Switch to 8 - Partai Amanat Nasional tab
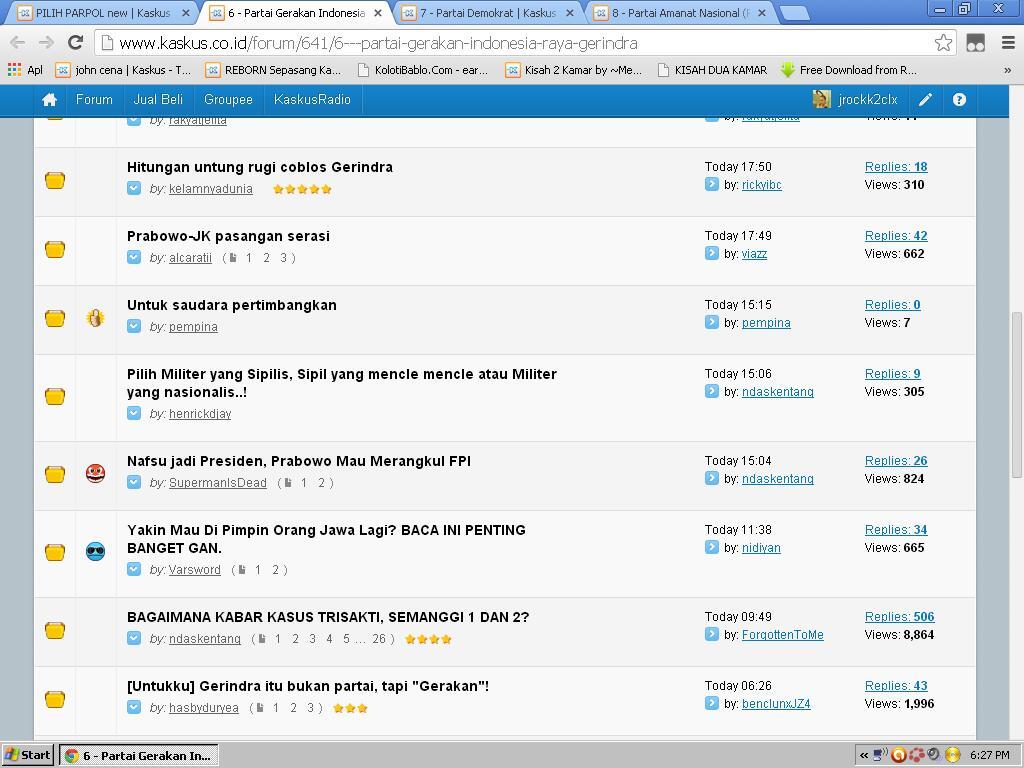This screenshot has width=1024, height=768. 679,13
